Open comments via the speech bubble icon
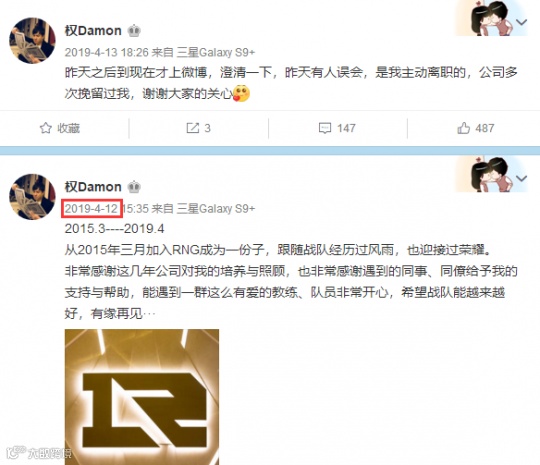Image resolution: width=540 pixels, height=465 pixels. click(325, 128)
